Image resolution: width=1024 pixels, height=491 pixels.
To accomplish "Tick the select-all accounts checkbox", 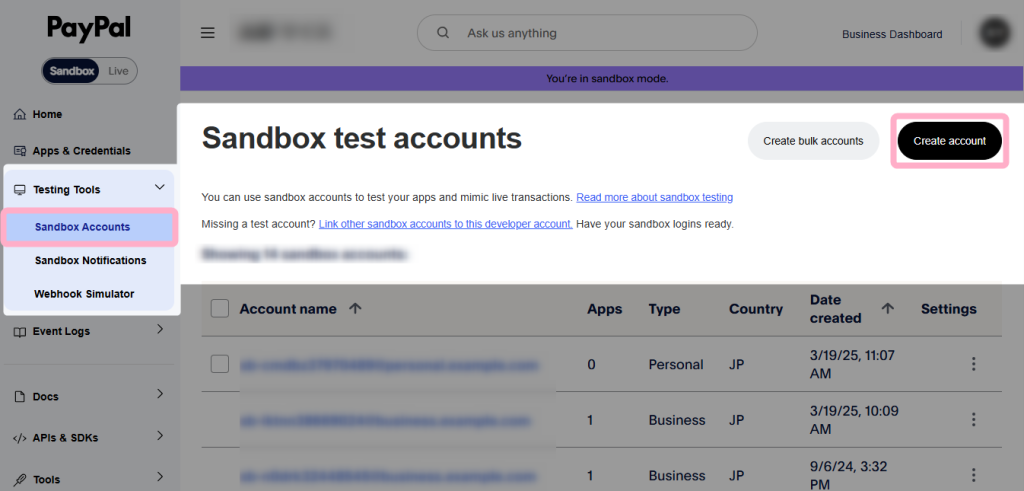I will click(x=220, y=309).
